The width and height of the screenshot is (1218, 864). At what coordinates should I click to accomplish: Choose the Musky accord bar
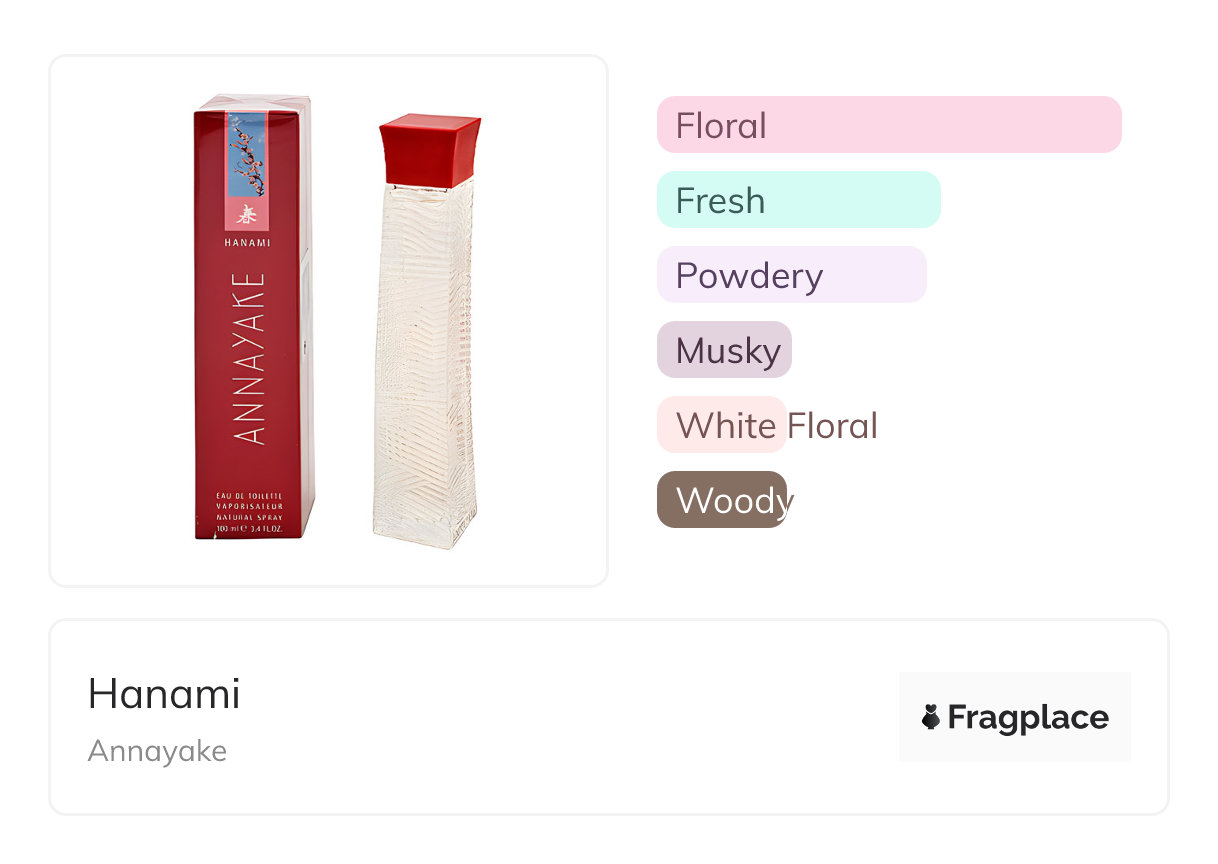[x=724, y=350]
